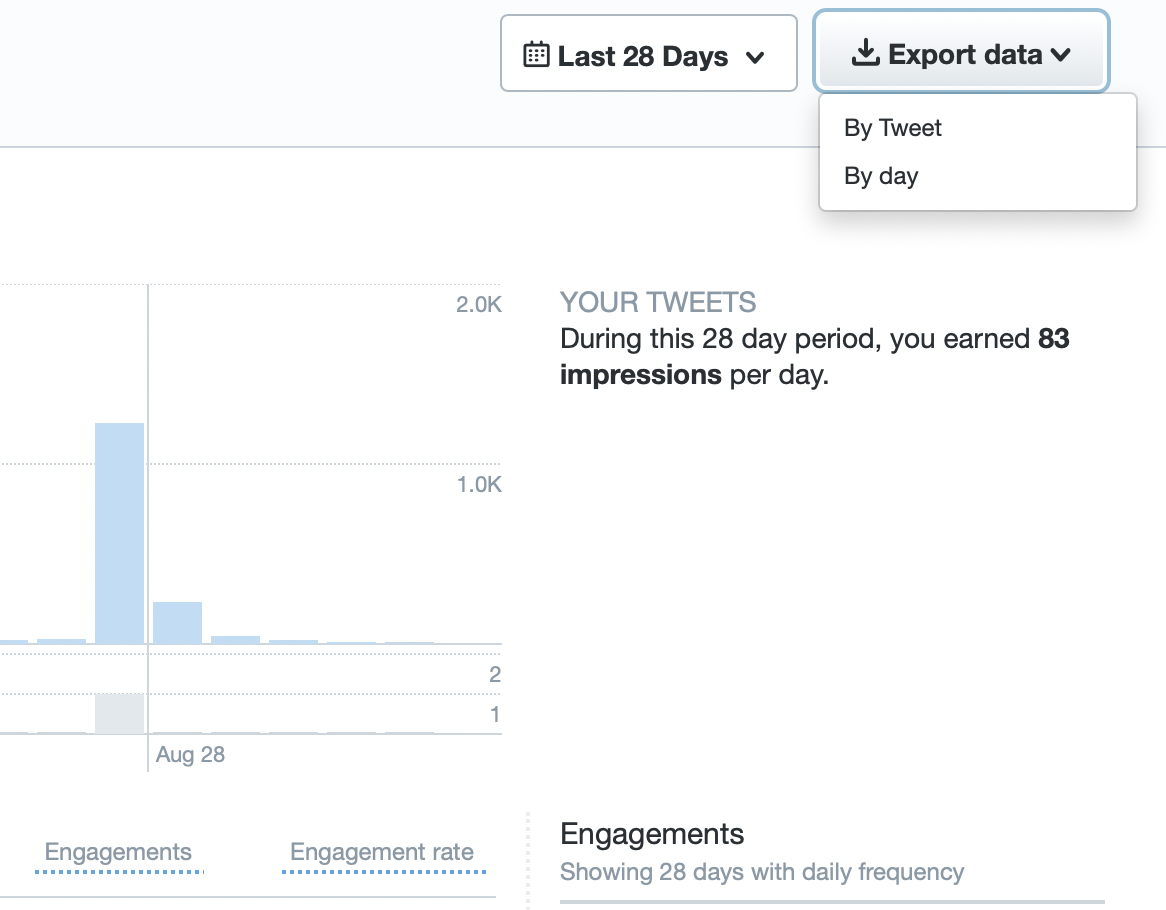The width and height of the screenshot is (1166, 910).
Task: Click the calendar icon in date range button
Action: 537,55
